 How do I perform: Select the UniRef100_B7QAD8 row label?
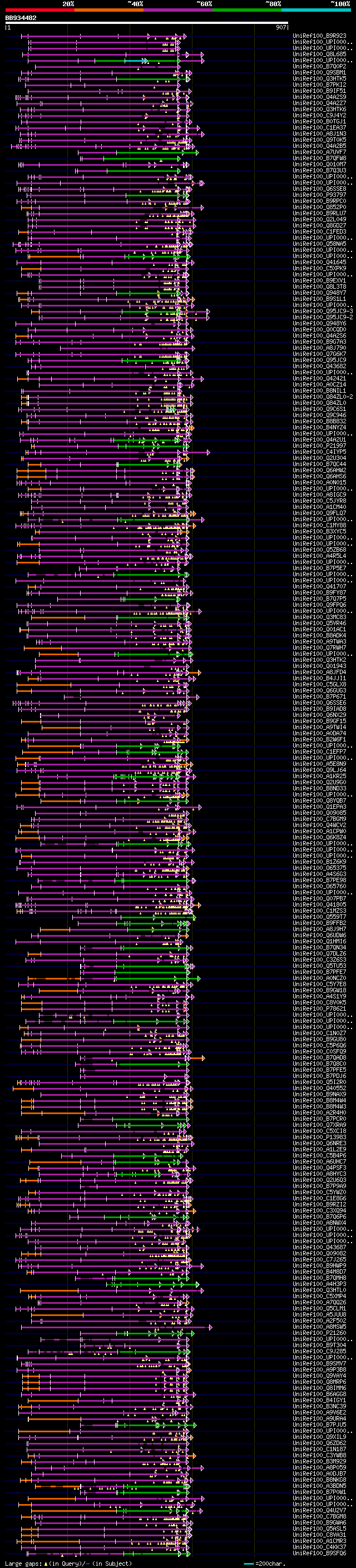(319, 1057)
